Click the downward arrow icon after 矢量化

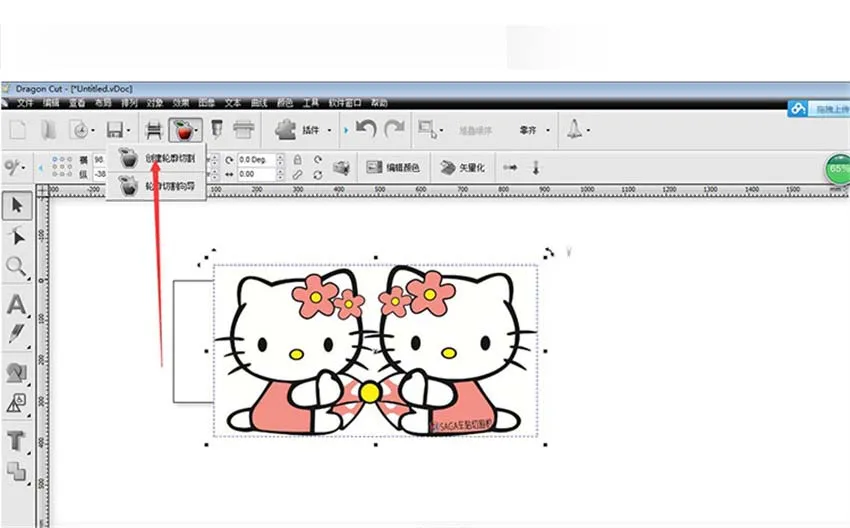coord(536,168)
